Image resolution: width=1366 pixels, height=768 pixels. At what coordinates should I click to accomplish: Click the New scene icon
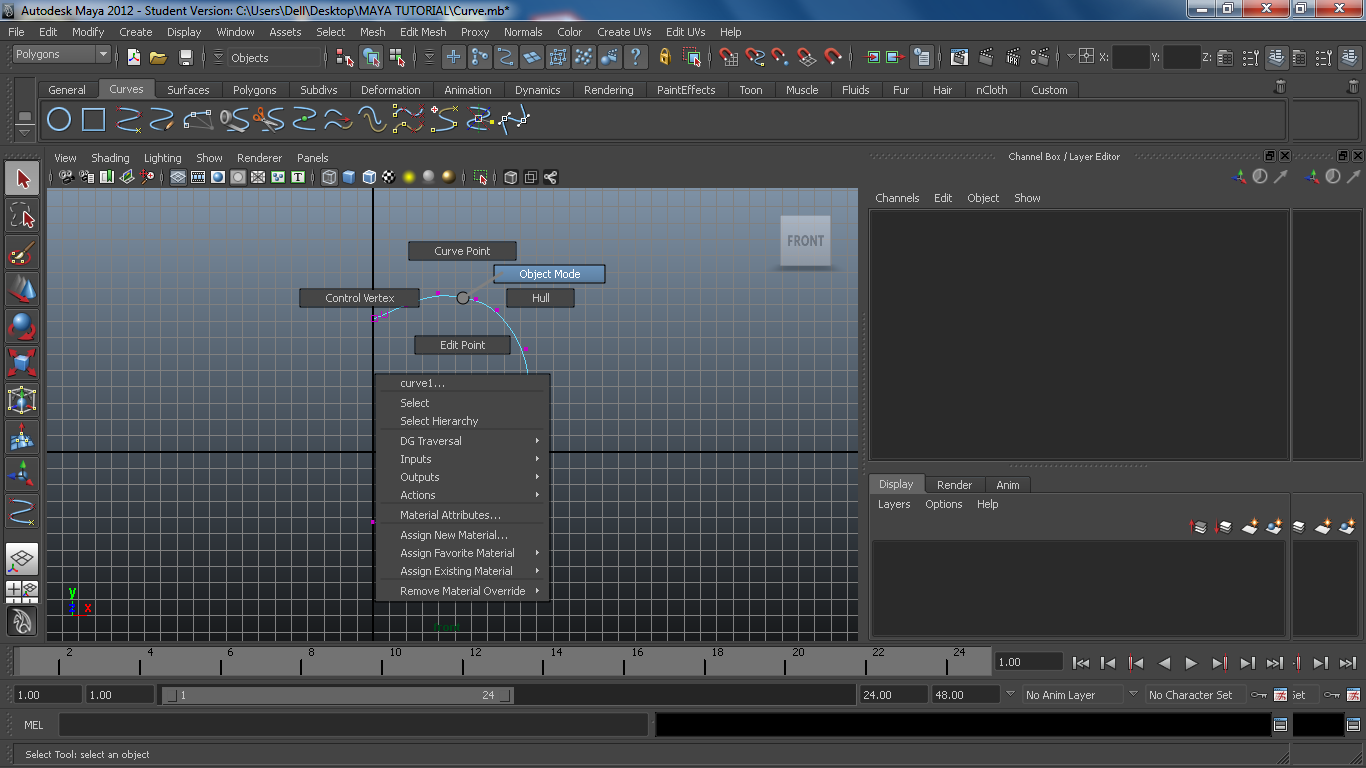pos(133,57)
